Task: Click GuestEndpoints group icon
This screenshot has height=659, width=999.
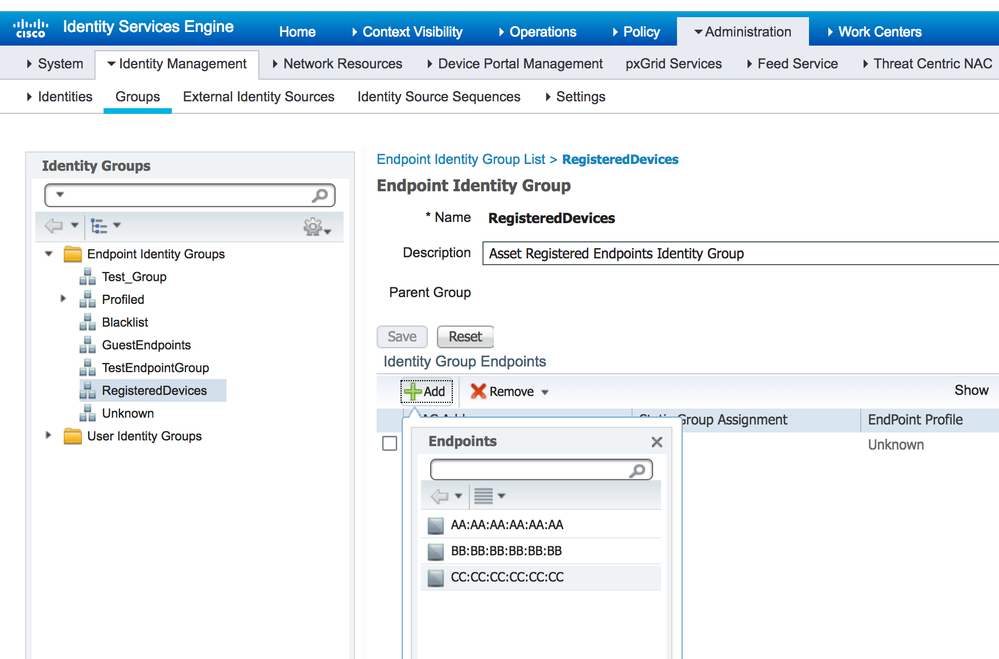Action: tap(88, 345)
